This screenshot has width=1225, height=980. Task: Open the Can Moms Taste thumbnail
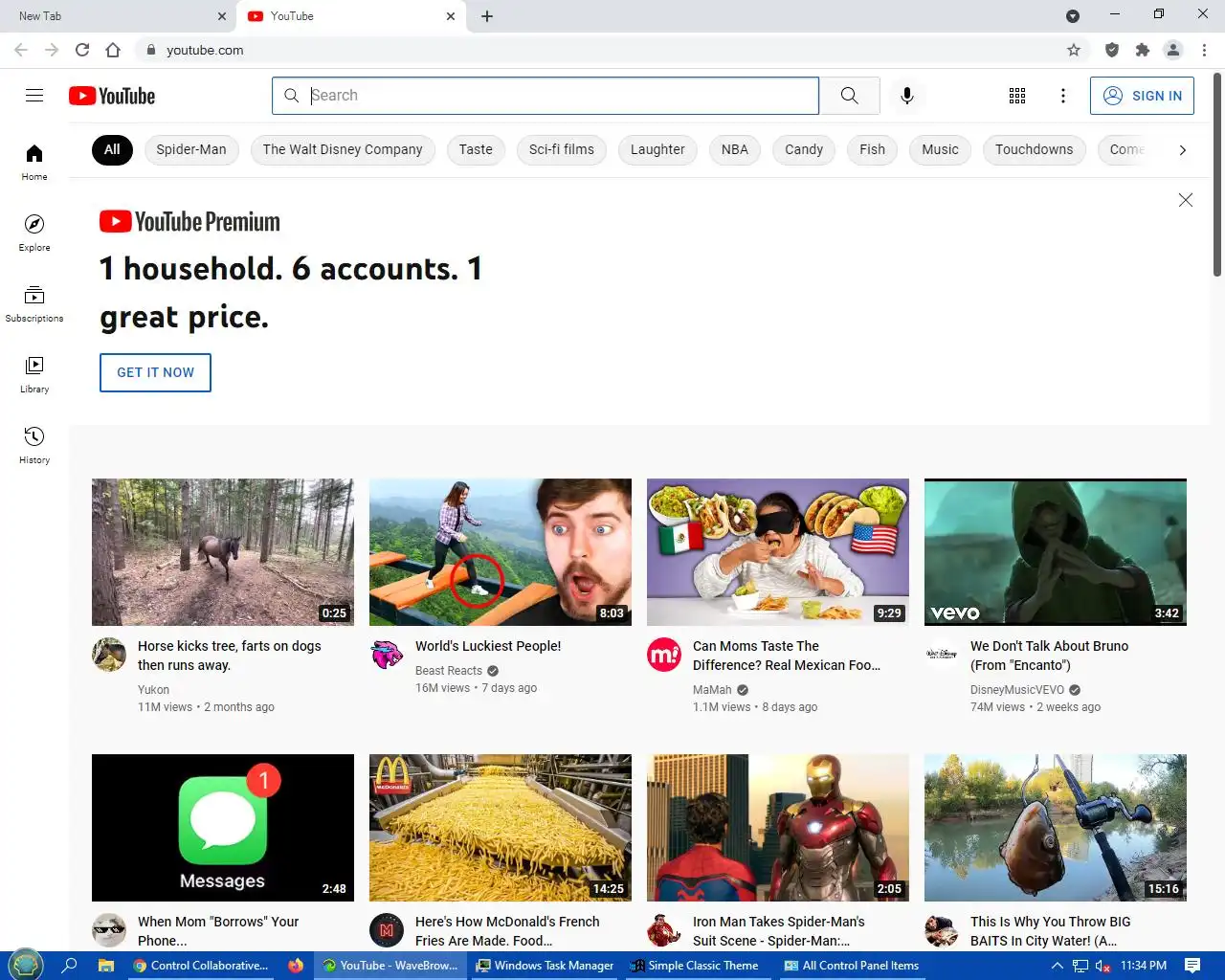click(x=778, y=552)
